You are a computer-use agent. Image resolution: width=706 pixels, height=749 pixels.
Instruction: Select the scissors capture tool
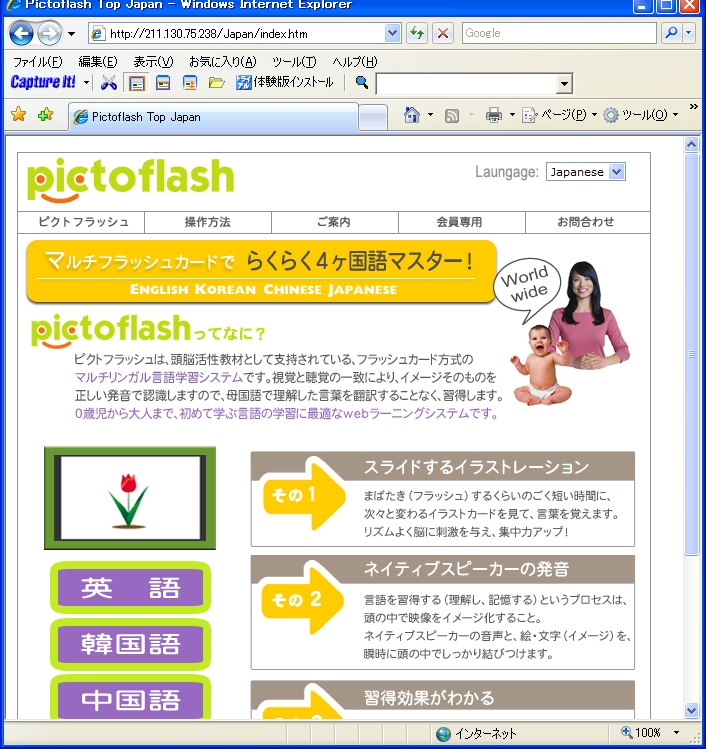point(109,83)
